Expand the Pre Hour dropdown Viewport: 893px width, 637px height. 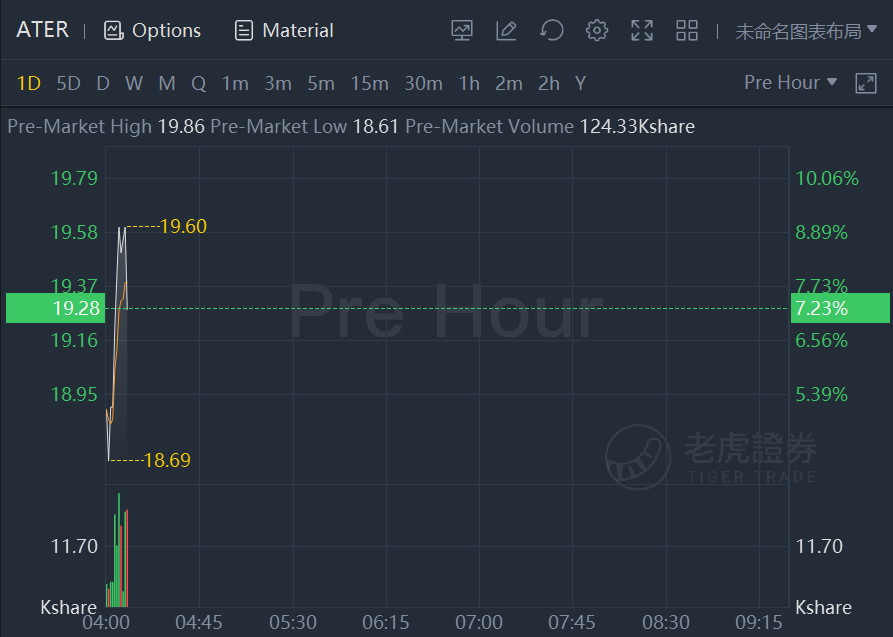click(790, 83)
